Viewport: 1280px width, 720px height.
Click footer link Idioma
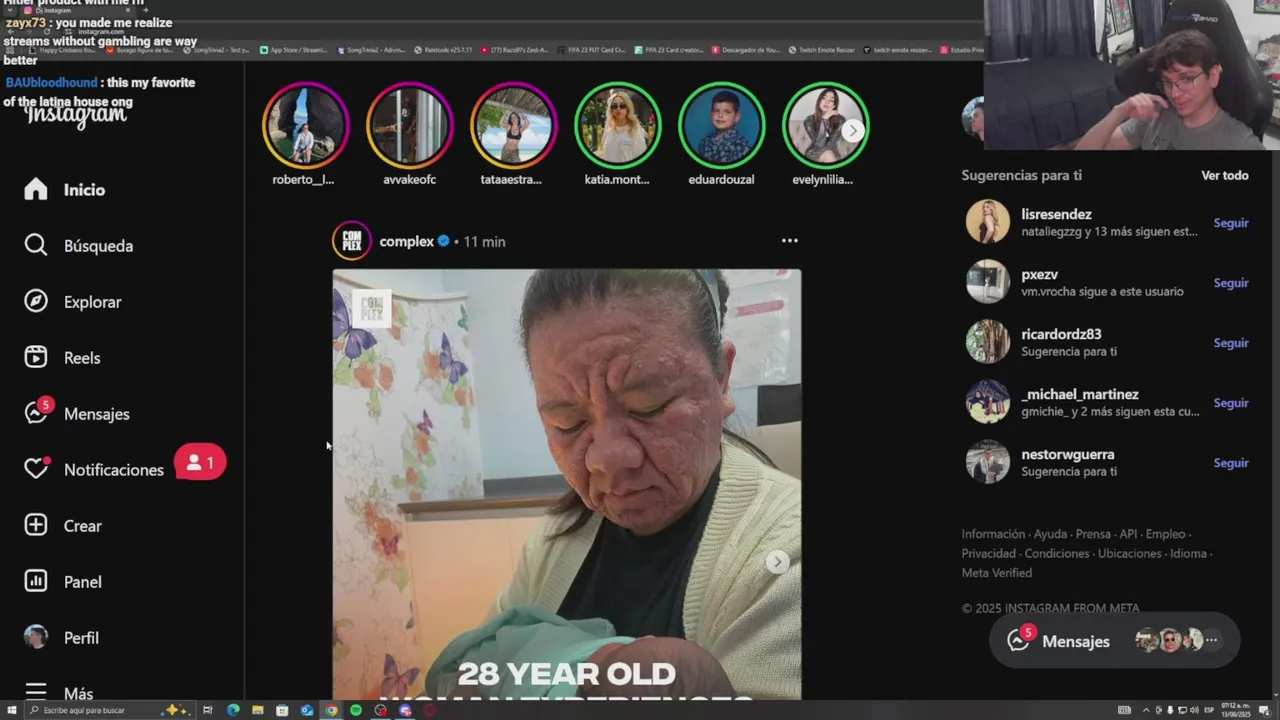[1188, 553]
